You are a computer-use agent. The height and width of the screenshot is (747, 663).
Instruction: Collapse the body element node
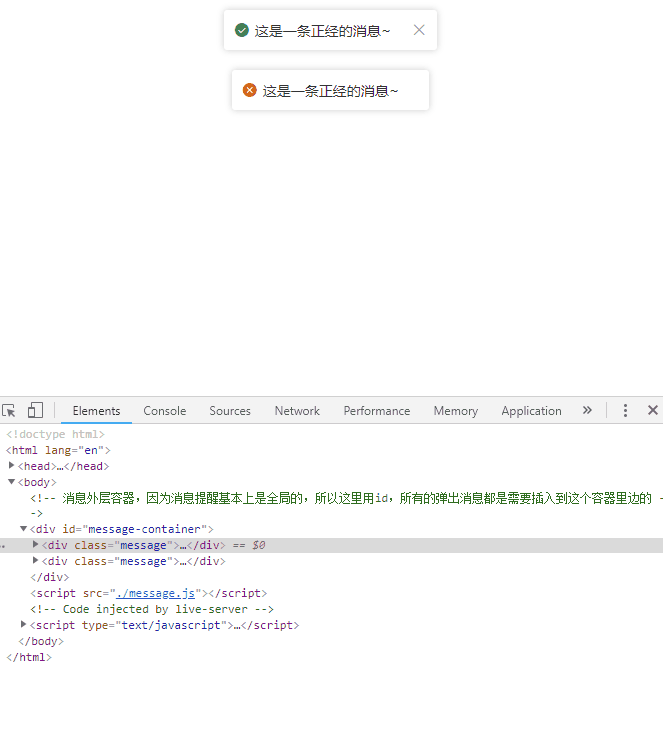coord(11,482)
